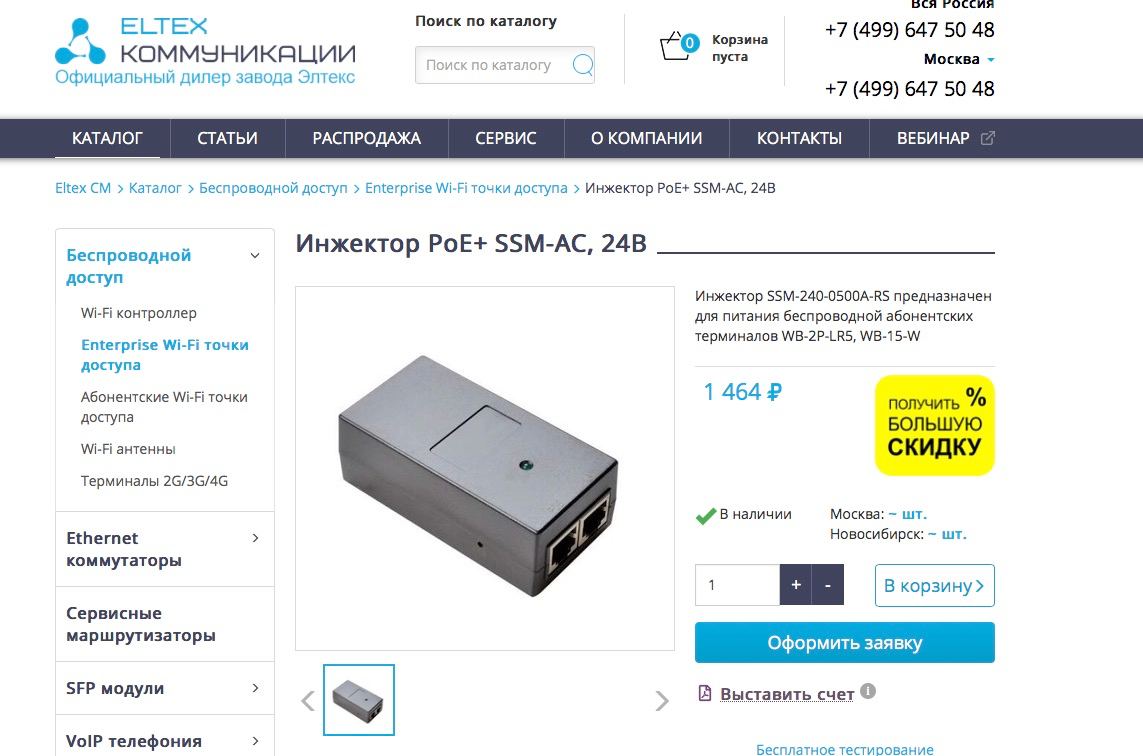Add the item with В корзину button

coord(935,585)
